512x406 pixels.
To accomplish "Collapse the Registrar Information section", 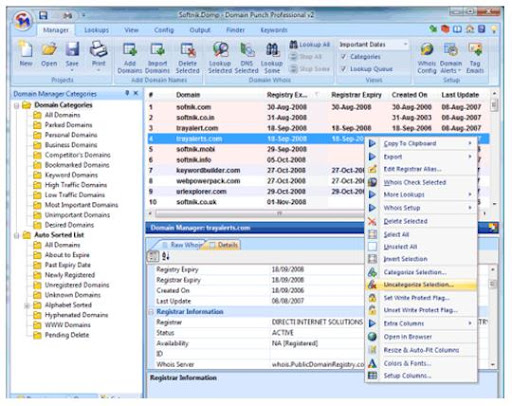I will pos(151,312).
